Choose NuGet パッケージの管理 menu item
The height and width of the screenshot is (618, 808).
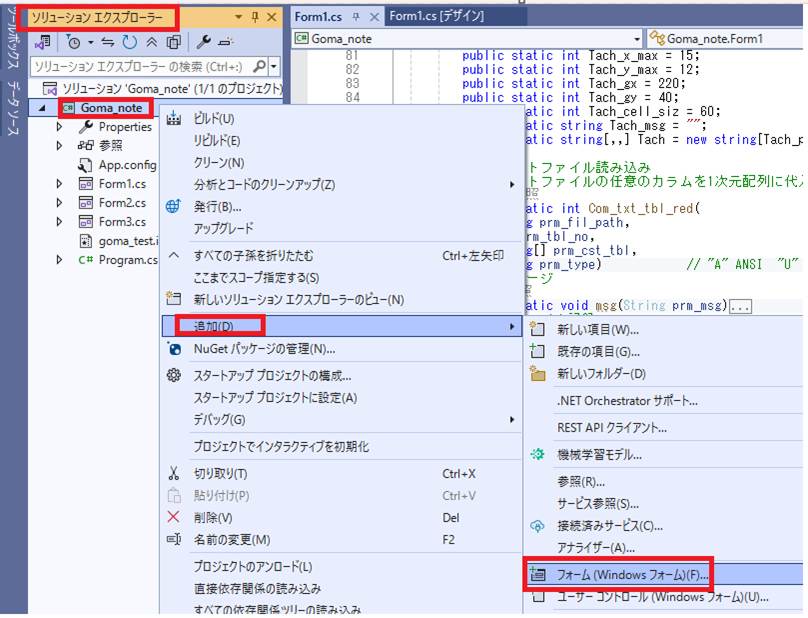point(264,349)
